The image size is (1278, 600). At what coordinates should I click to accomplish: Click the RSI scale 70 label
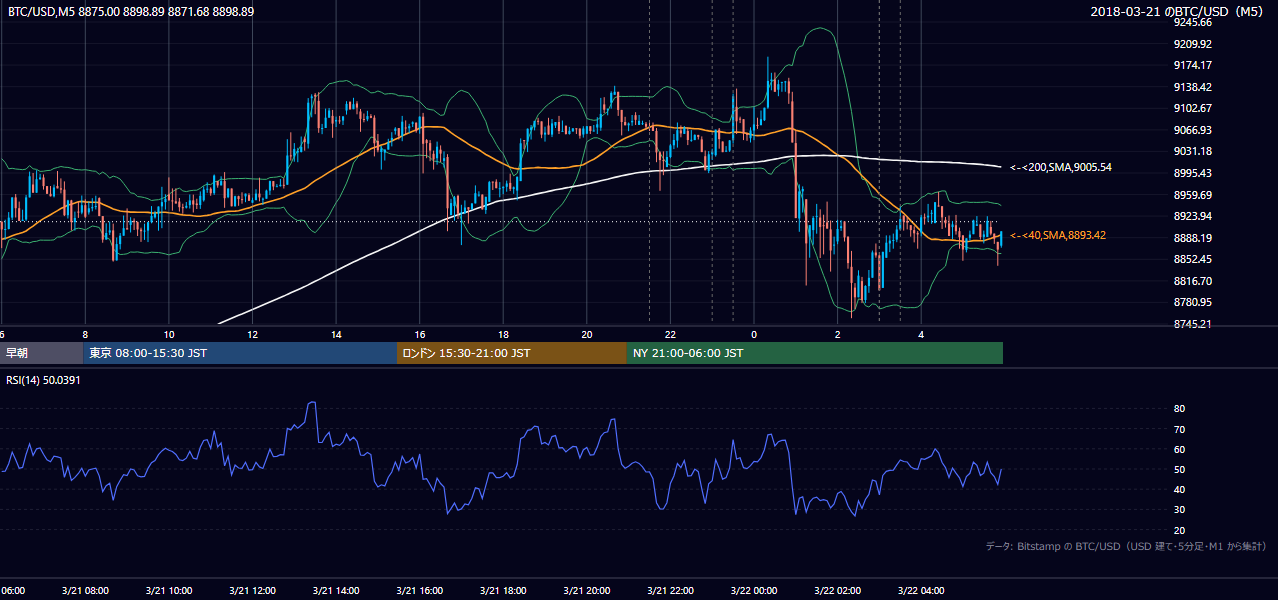pos(1179,429)
